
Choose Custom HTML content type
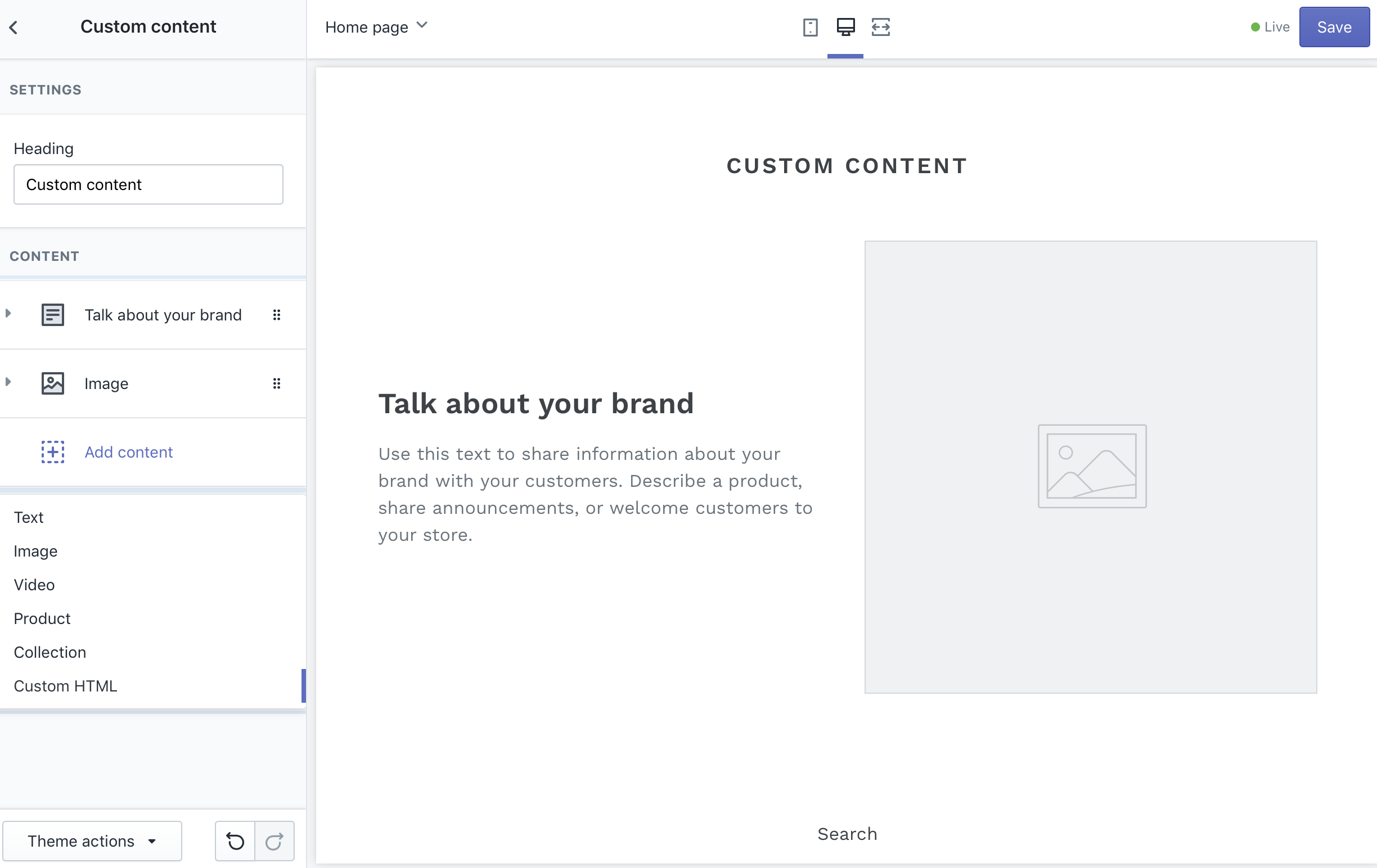click(65, 686)
